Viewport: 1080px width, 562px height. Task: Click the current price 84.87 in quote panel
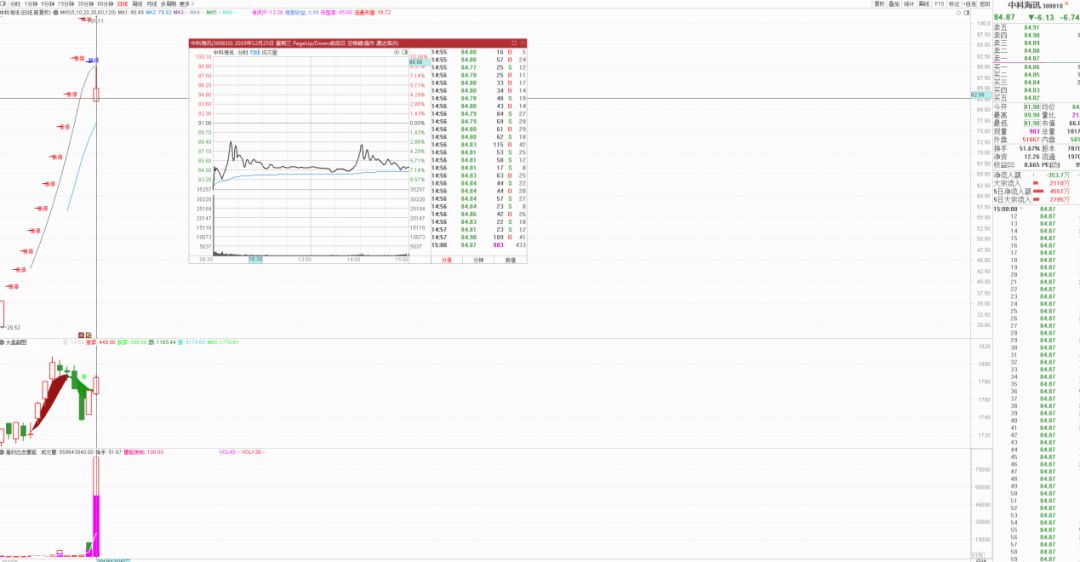click(1005, 17)
